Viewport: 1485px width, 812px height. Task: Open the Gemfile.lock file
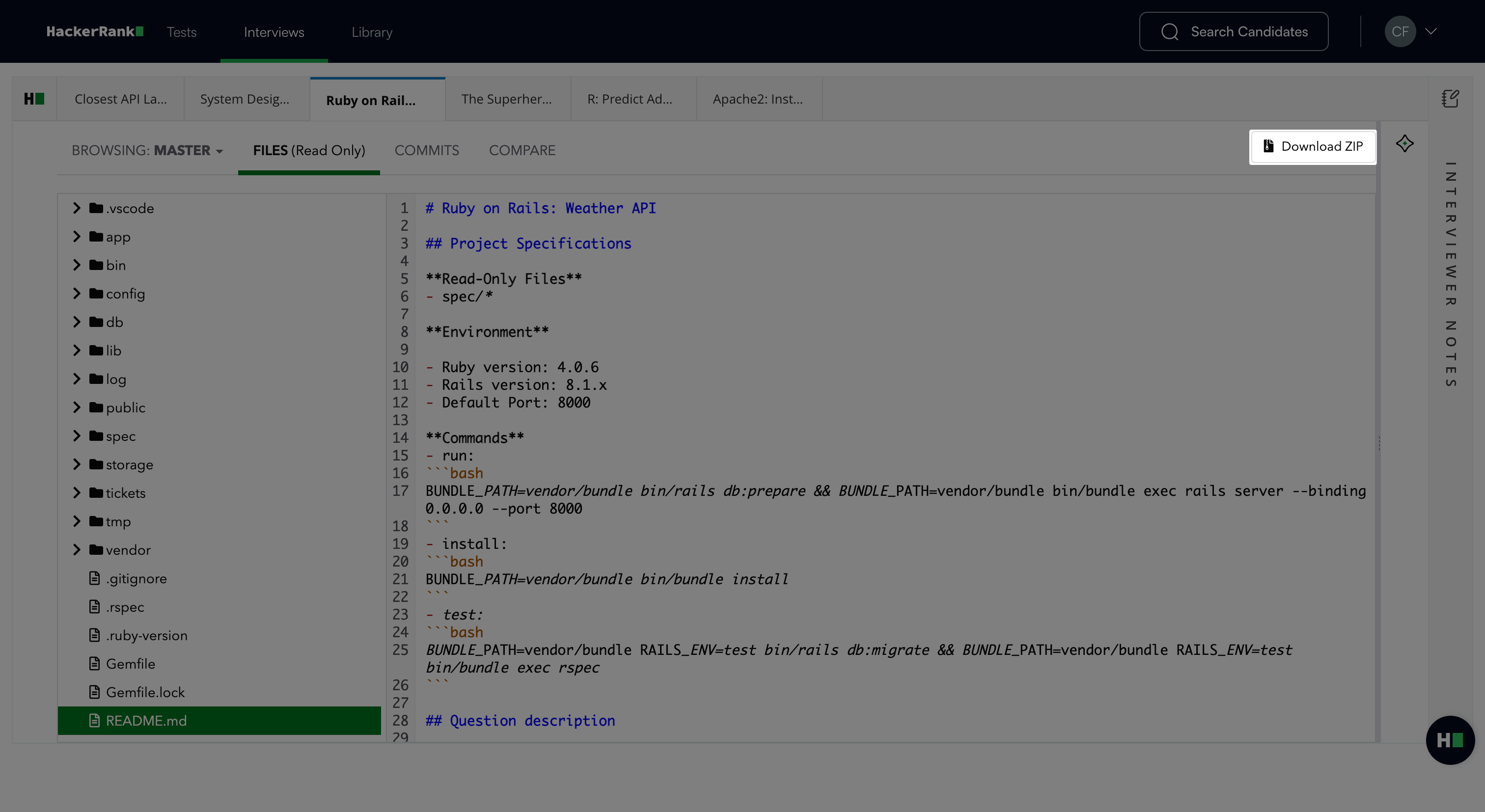click(x=220, y=692)
